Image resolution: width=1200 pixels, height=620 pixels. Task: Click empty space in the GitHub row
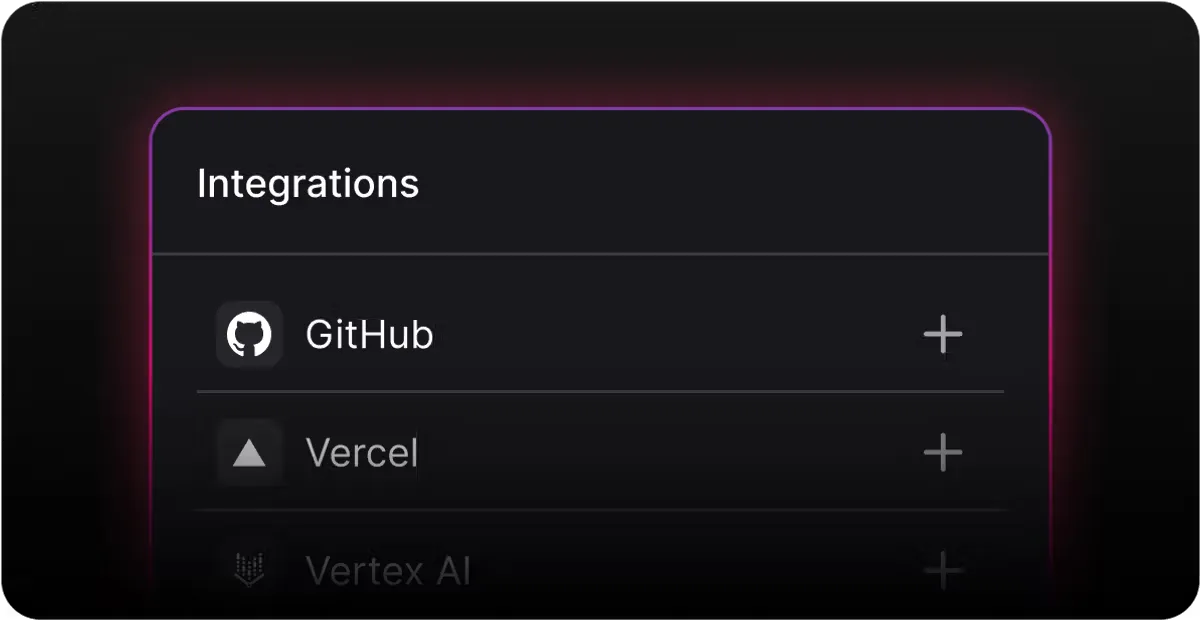click(670, 335)
